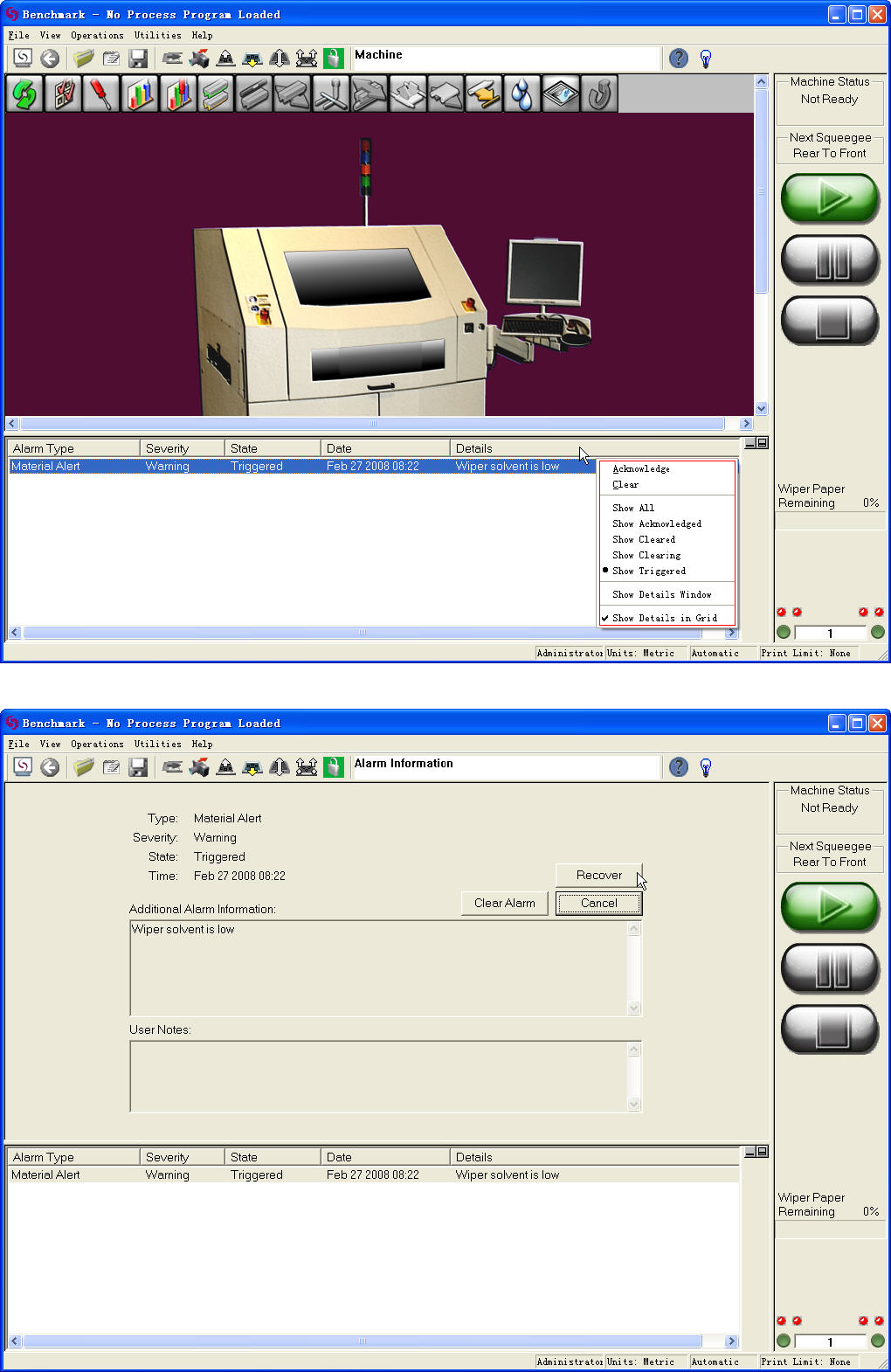Click the User Notes text field
Screen dimensions: 891x1372
pos(379,1076)
